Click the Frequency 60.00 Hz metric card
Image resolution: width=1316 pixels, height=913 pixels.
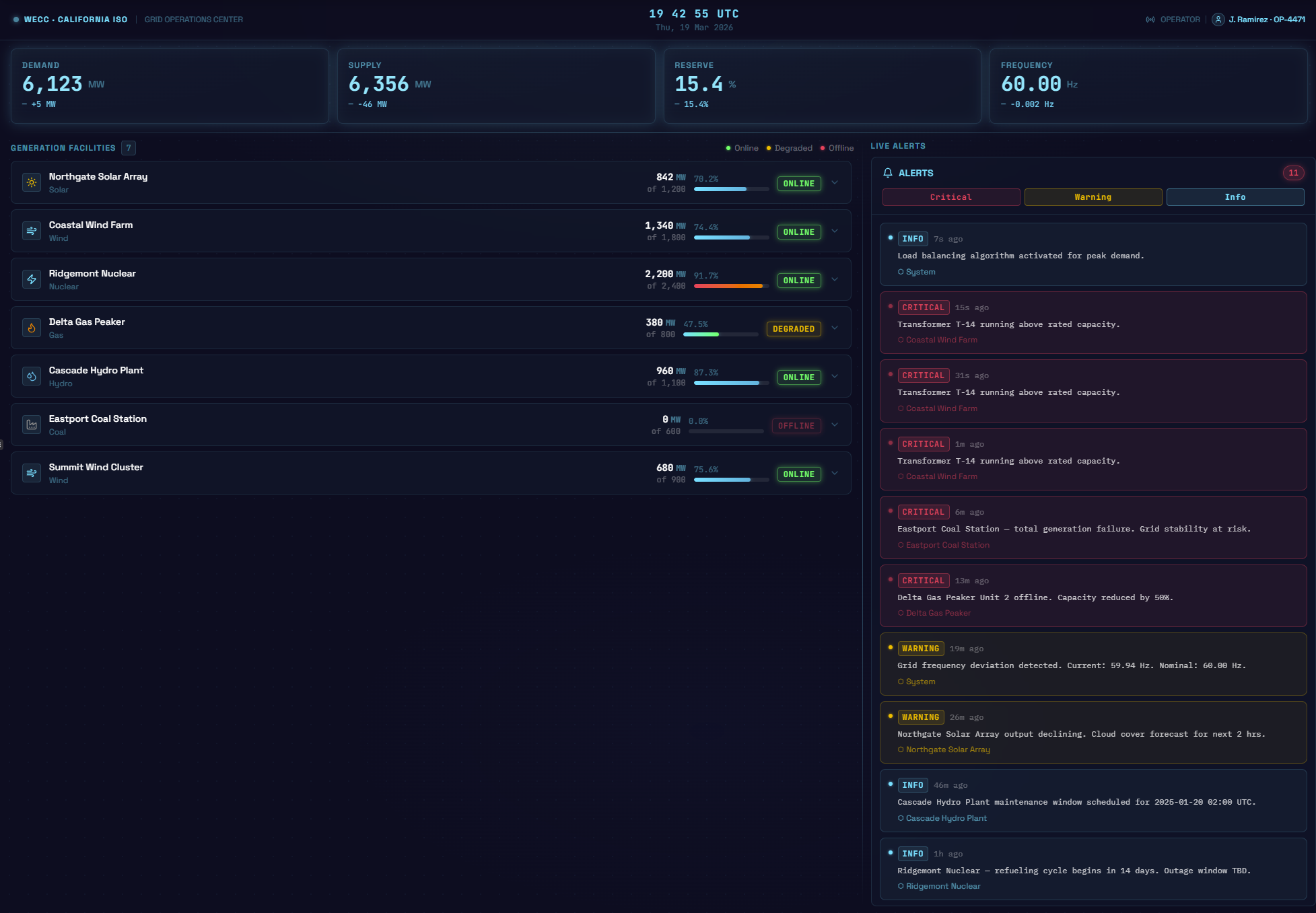[x=1148, y=85]
